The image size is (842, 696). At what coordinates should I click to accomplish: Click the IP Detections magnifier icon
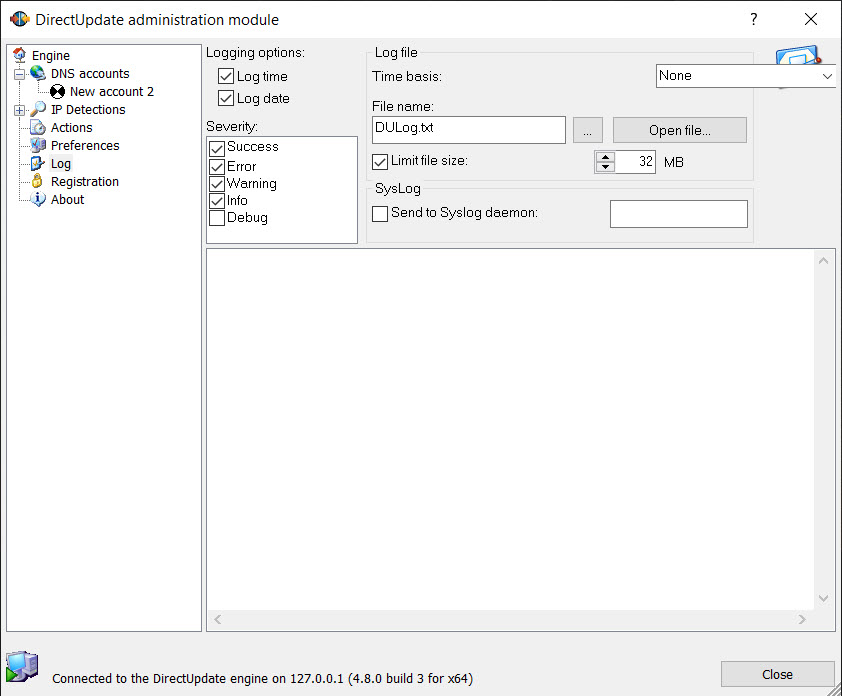click(x=38, y=109)
